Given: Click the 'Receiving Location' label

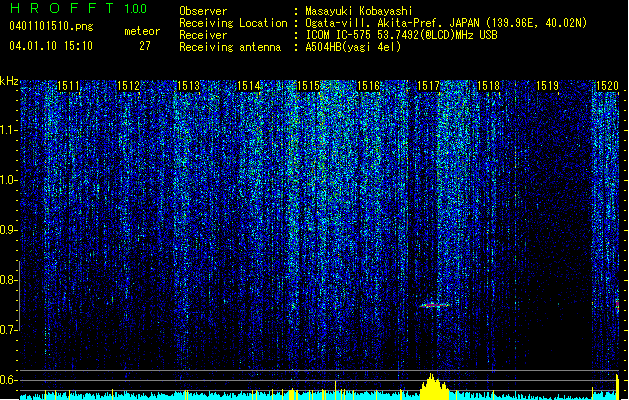Looking at the screenshot, I should coord(233,23).
